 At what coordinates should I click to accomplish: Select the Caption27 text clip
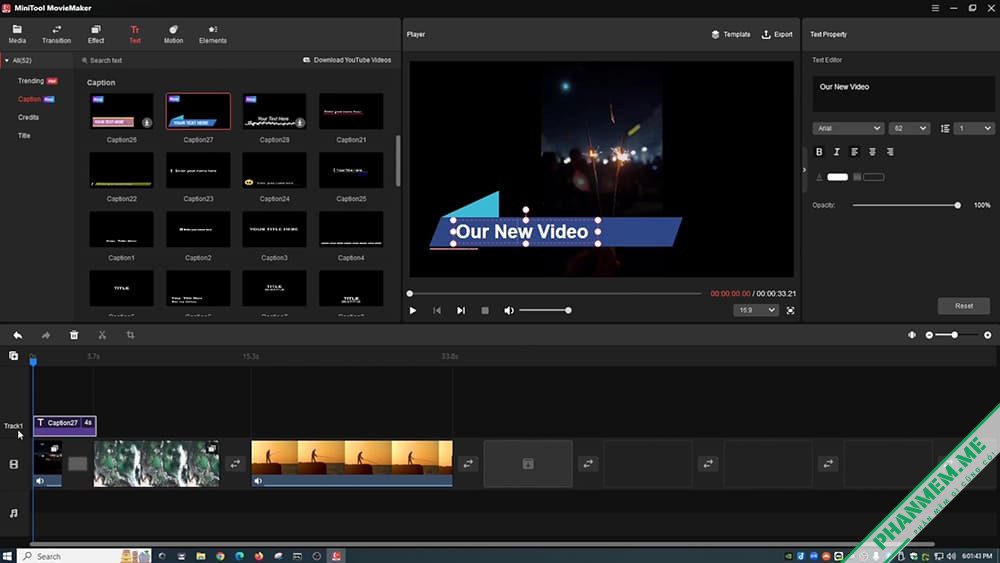pos(64,425)
